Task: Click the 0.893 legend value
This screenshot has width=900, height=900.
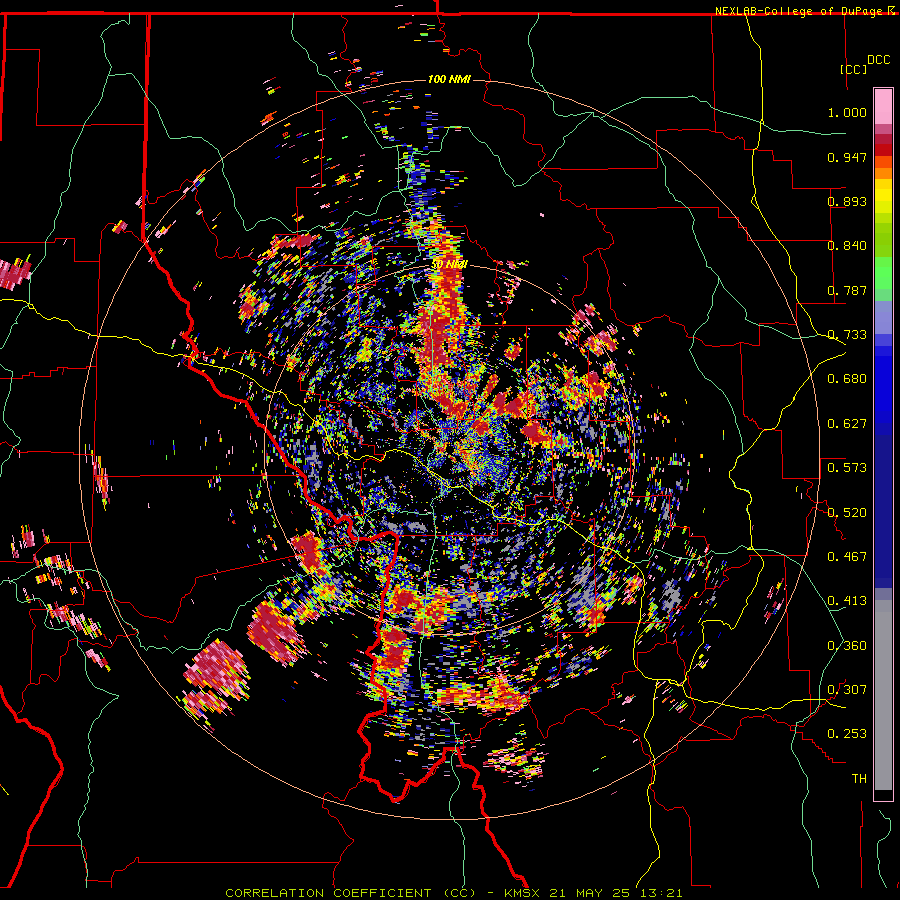Action: click(847, 201)
